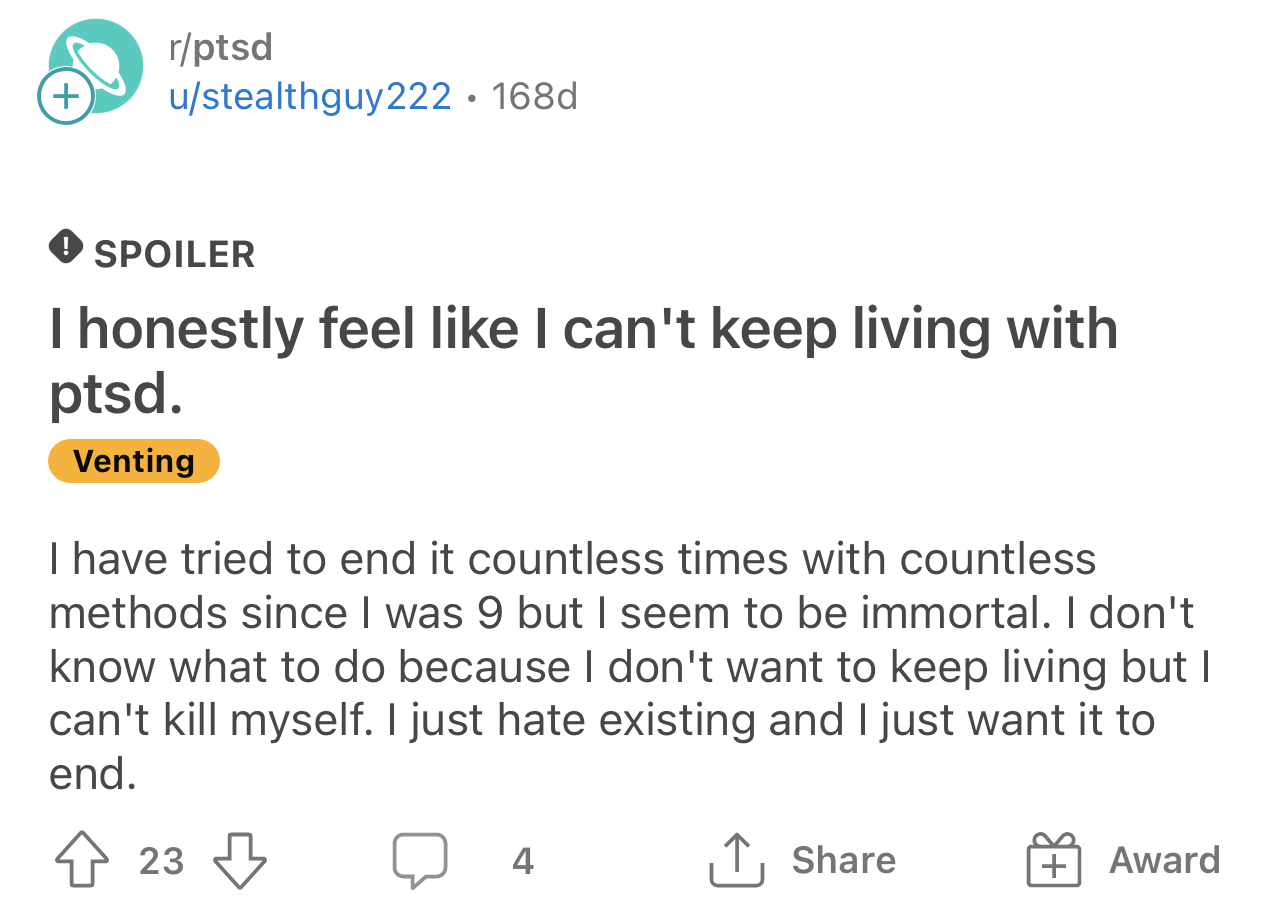Viewport: 1284px width, 904px height.
Task: Click the comment count of 4
Action: tap(523, 861)
